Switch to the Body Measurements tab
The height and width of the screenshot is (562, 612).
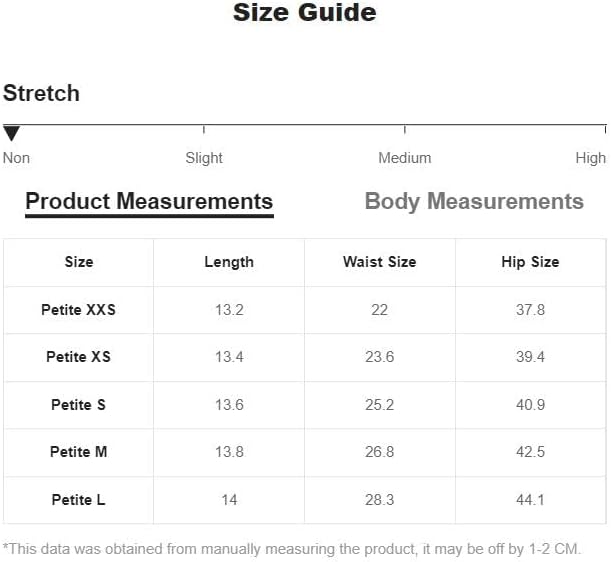click(x=474, y=201)
